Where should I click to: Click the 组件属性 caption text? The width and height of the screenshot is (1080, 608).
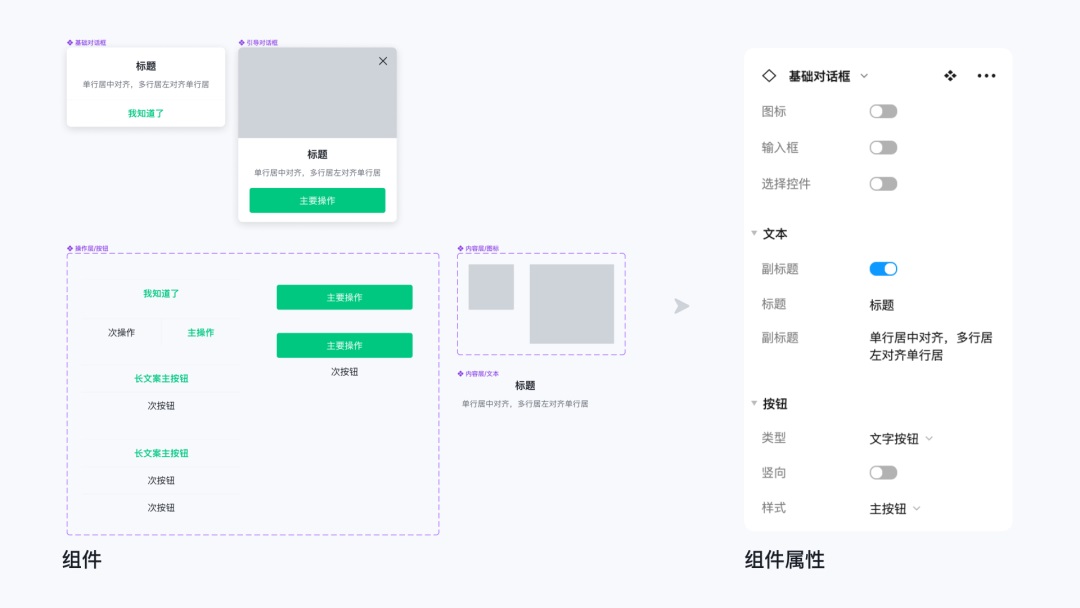pos(785,560)
